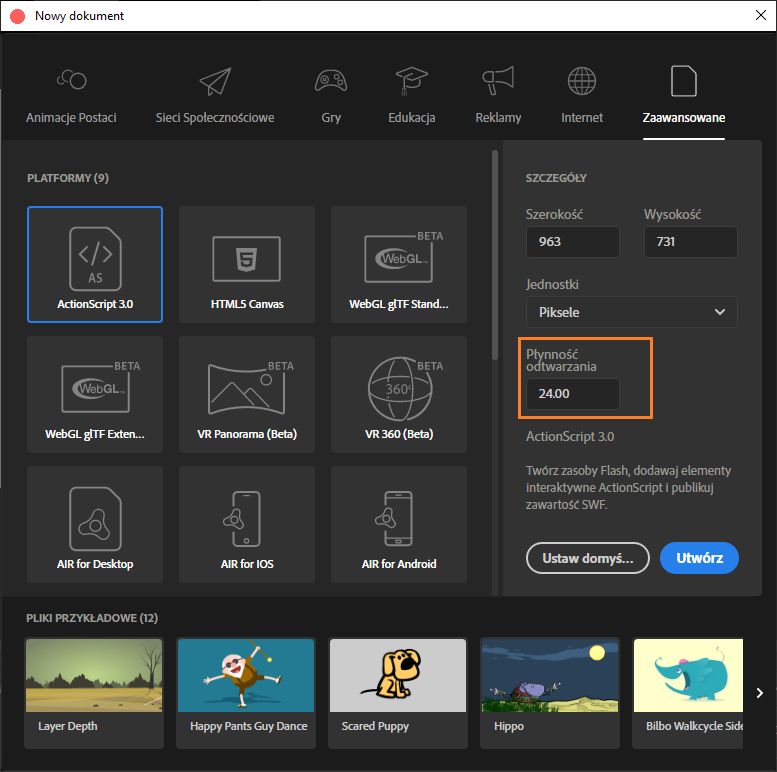Select the Animacje Postaci category icon
This screenshot has height=772, width=777.
pyautogui.click(x=71, y=79)
